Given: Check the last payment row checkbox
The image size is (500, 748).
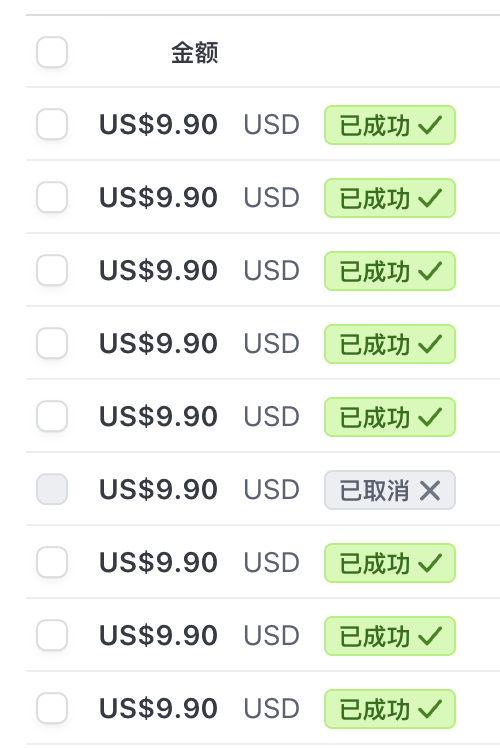Looking at the screenshot, I should [52, 708].
